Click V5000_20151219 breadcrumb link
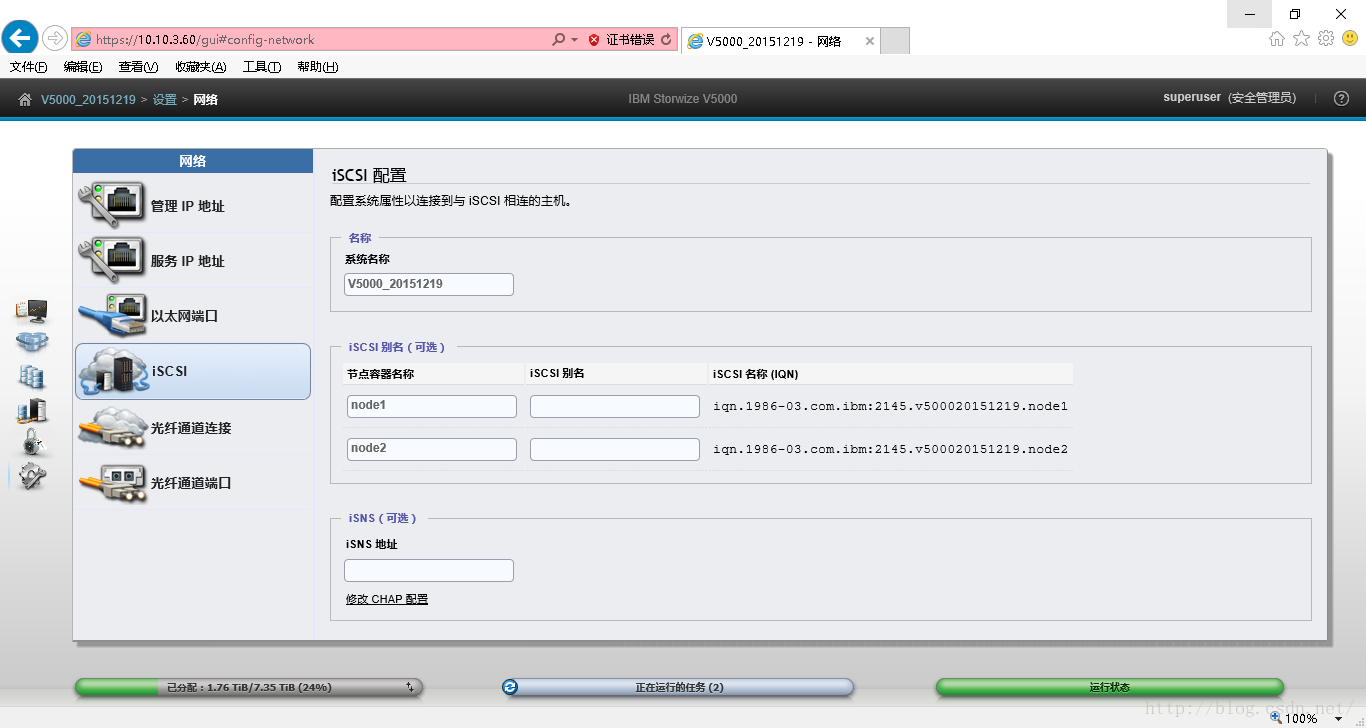 [x=88, y=99]
